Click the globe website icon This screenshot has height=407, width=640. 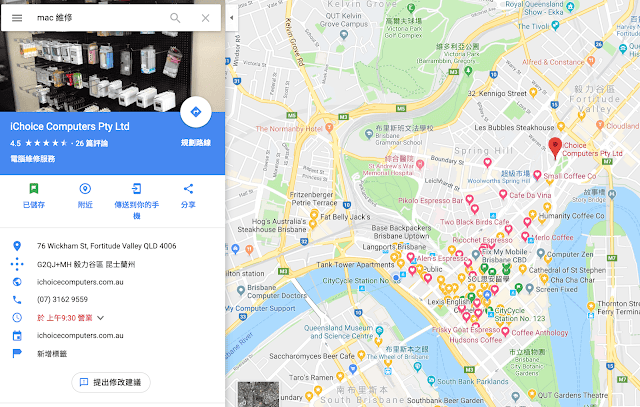17,282
